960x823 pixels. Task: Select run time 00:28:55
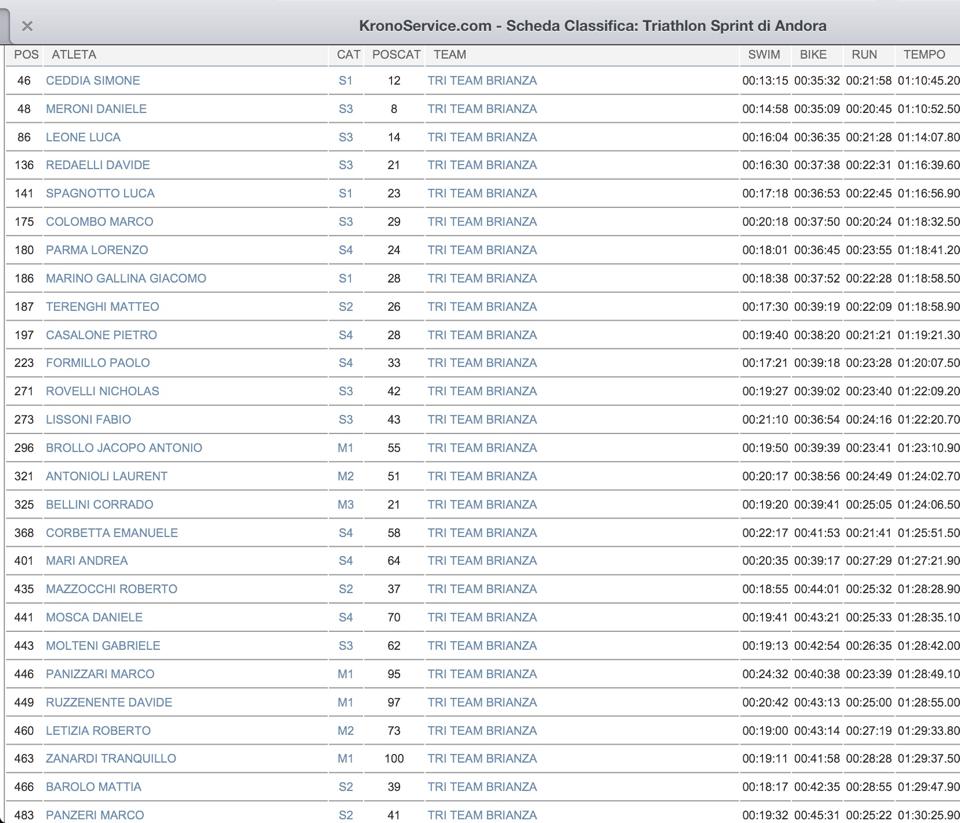[869, 787]
